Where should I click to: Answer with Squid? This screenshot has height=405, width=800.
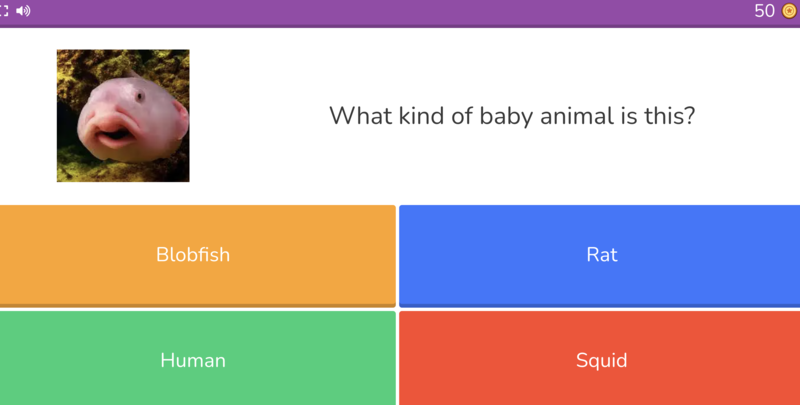click(600, 359)
